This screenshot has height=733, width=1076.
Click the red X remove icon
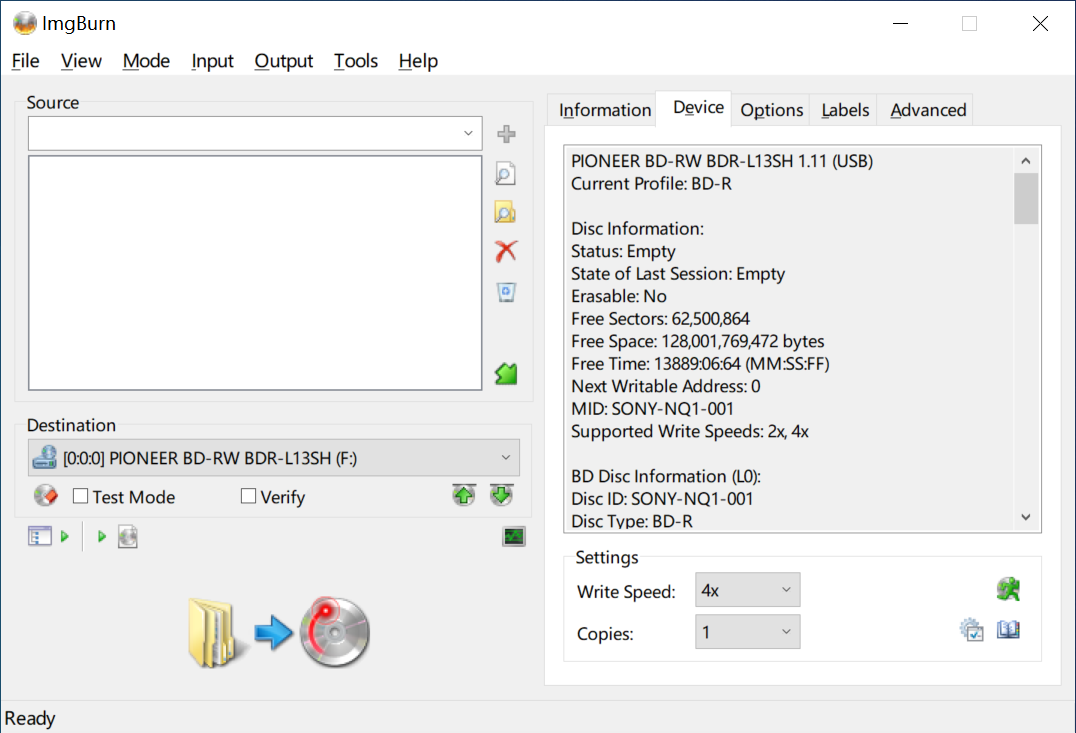pyautogui.click(x=506, y=251)
